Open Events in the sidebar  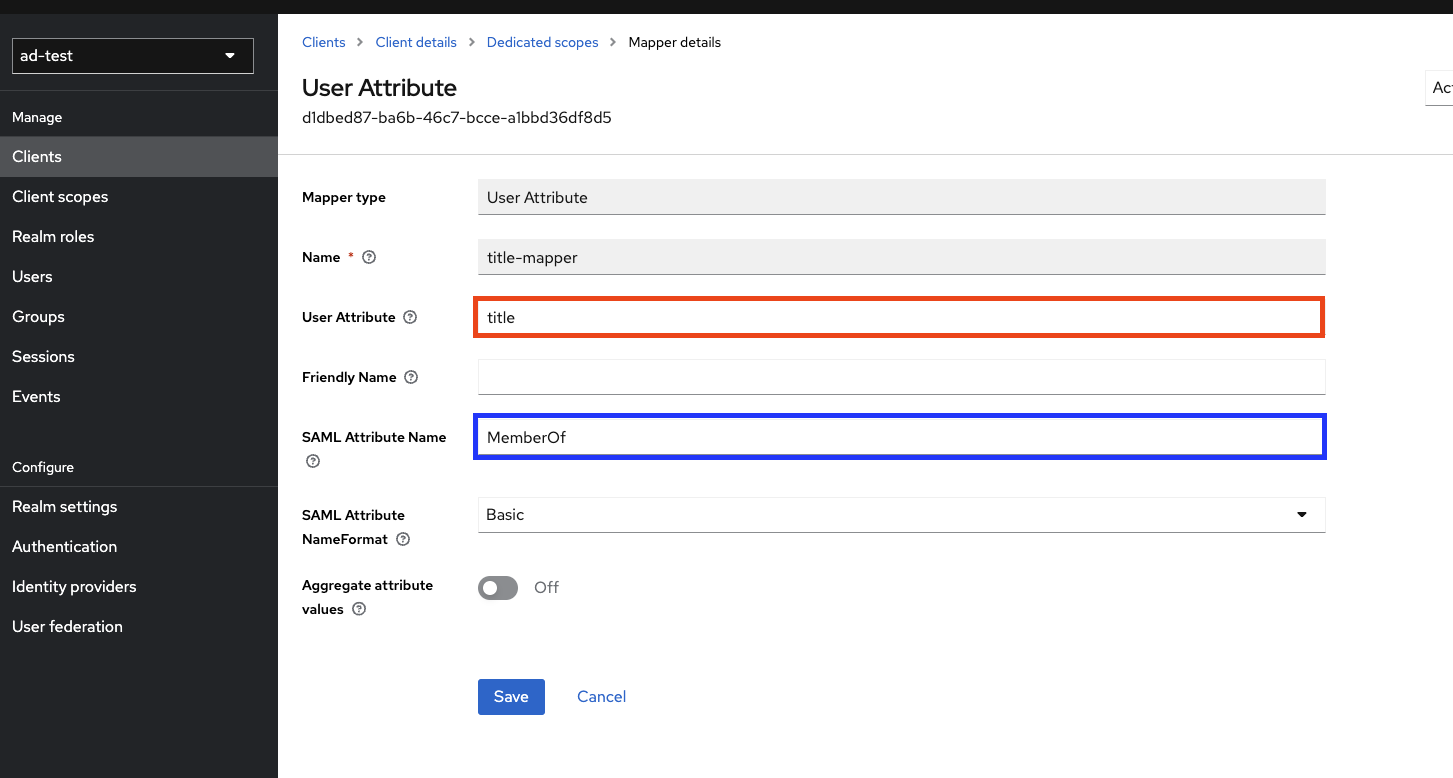click(139, 397)
